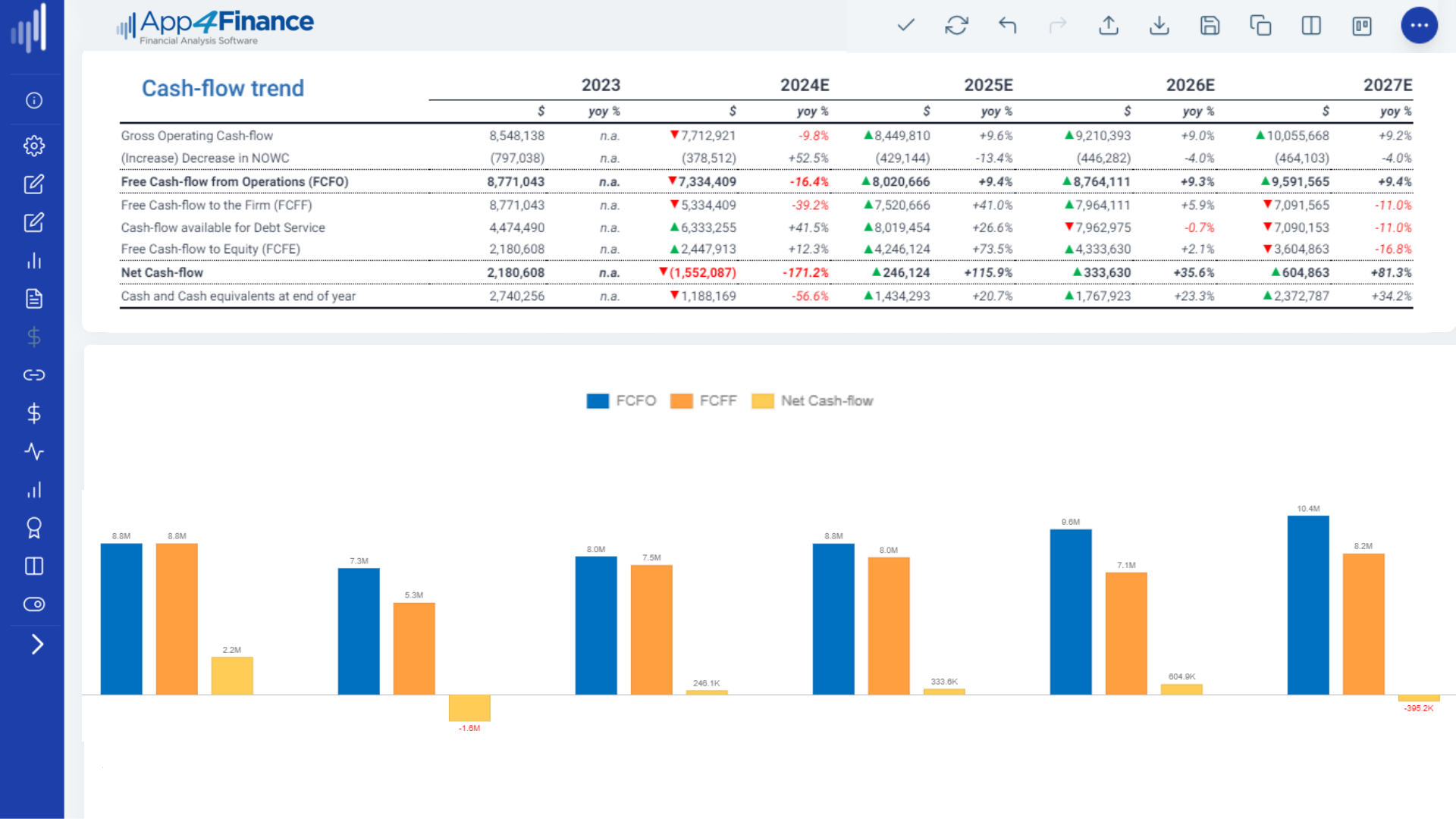Collapse the sidebar with the chevron arrow
The height and width of the screenshot is (819, 1456).
click(x=34, y=644)
